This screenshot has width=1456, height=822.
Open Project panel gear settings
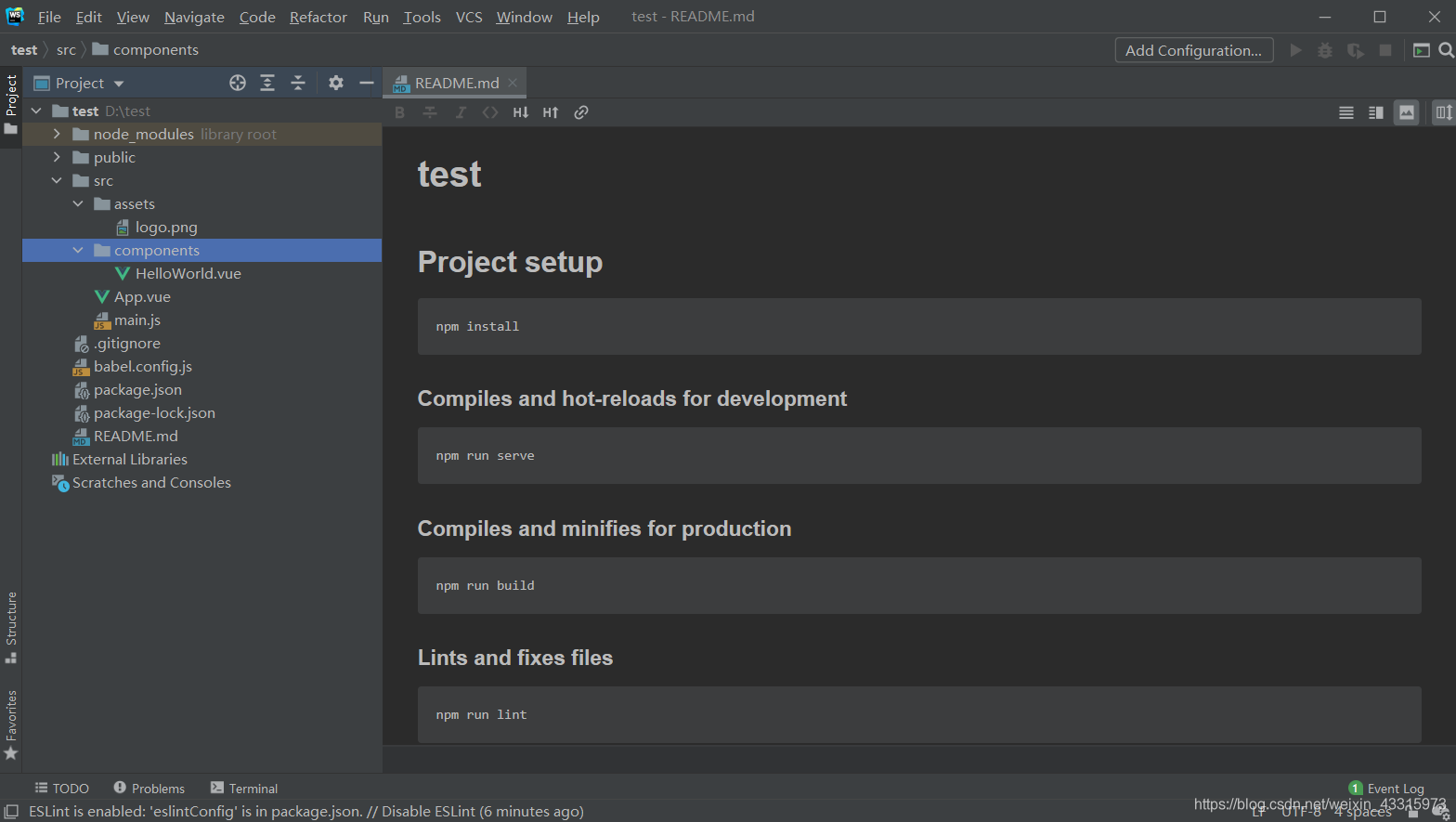[x=336, y=83]
